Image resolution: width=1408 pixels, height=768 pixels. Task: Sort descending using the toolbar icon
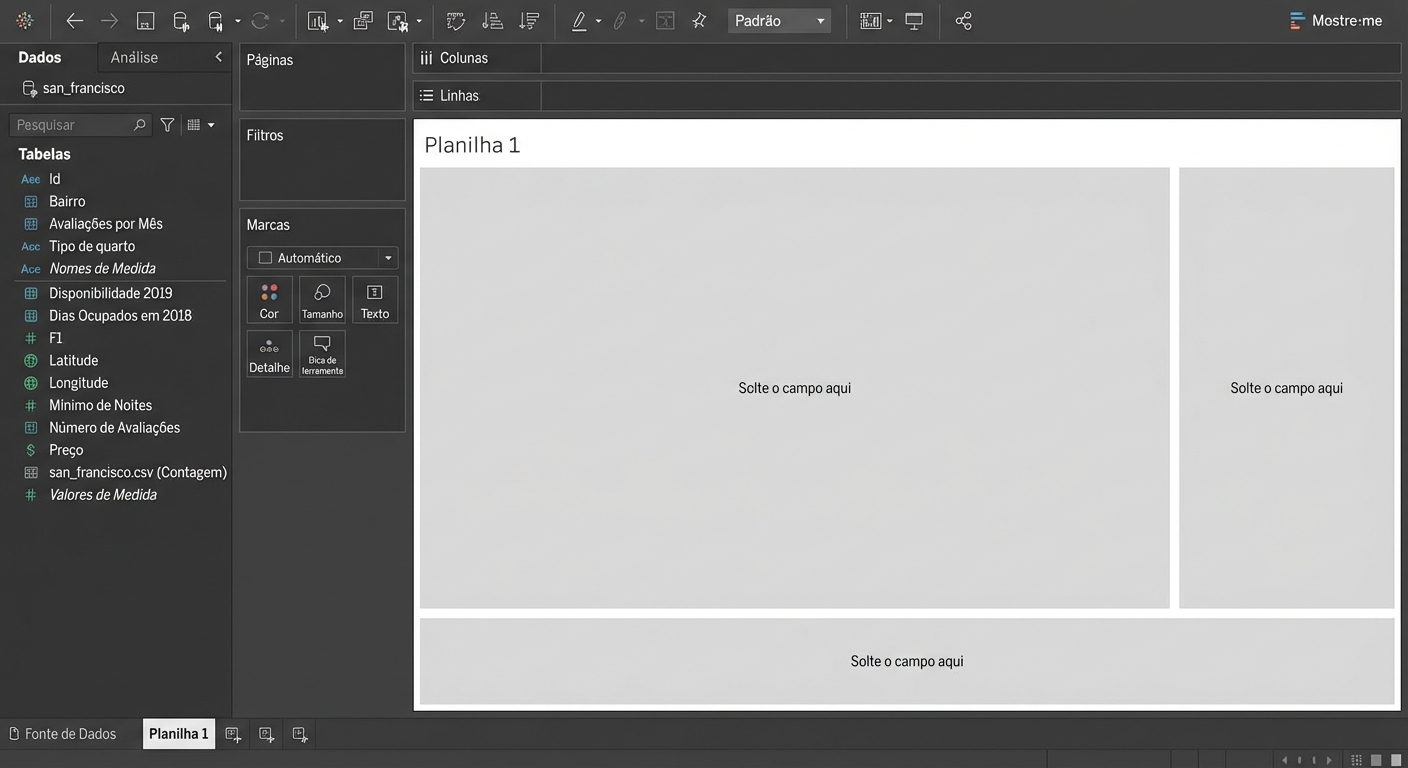[530, 21]
